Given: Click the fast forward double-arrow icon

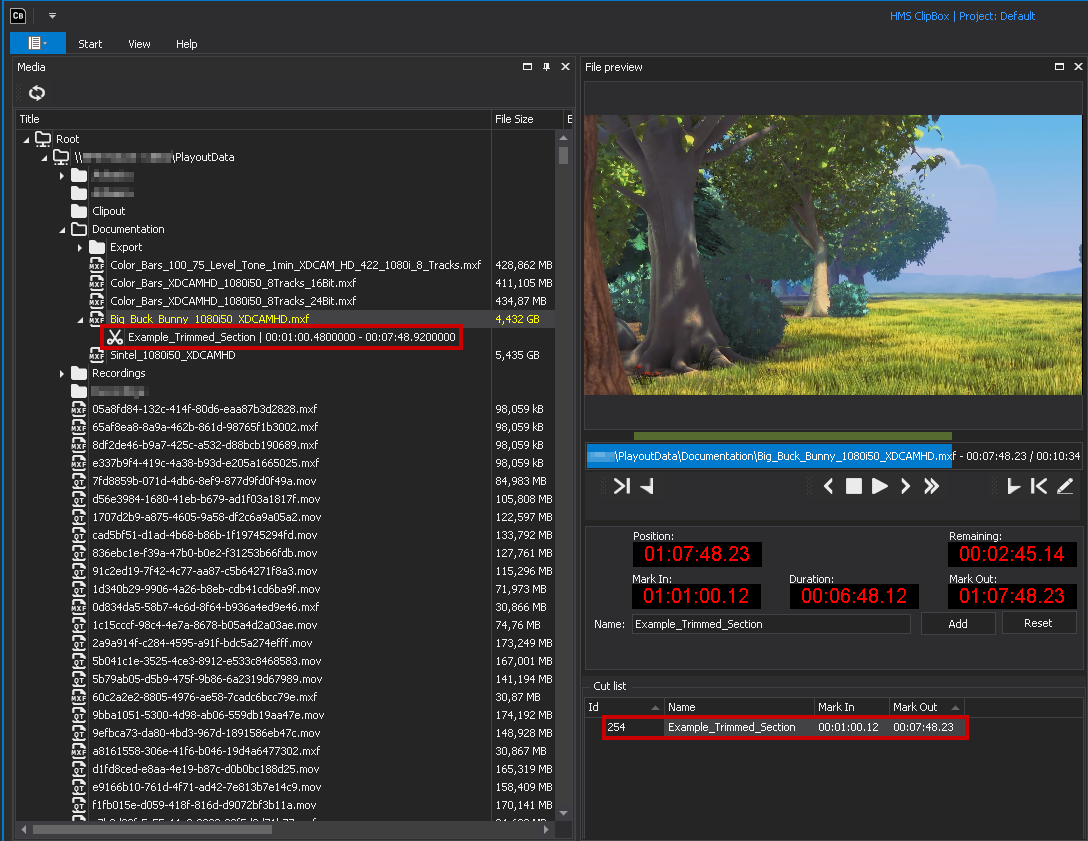Looking at the screenshot, I should coord(932,486).
